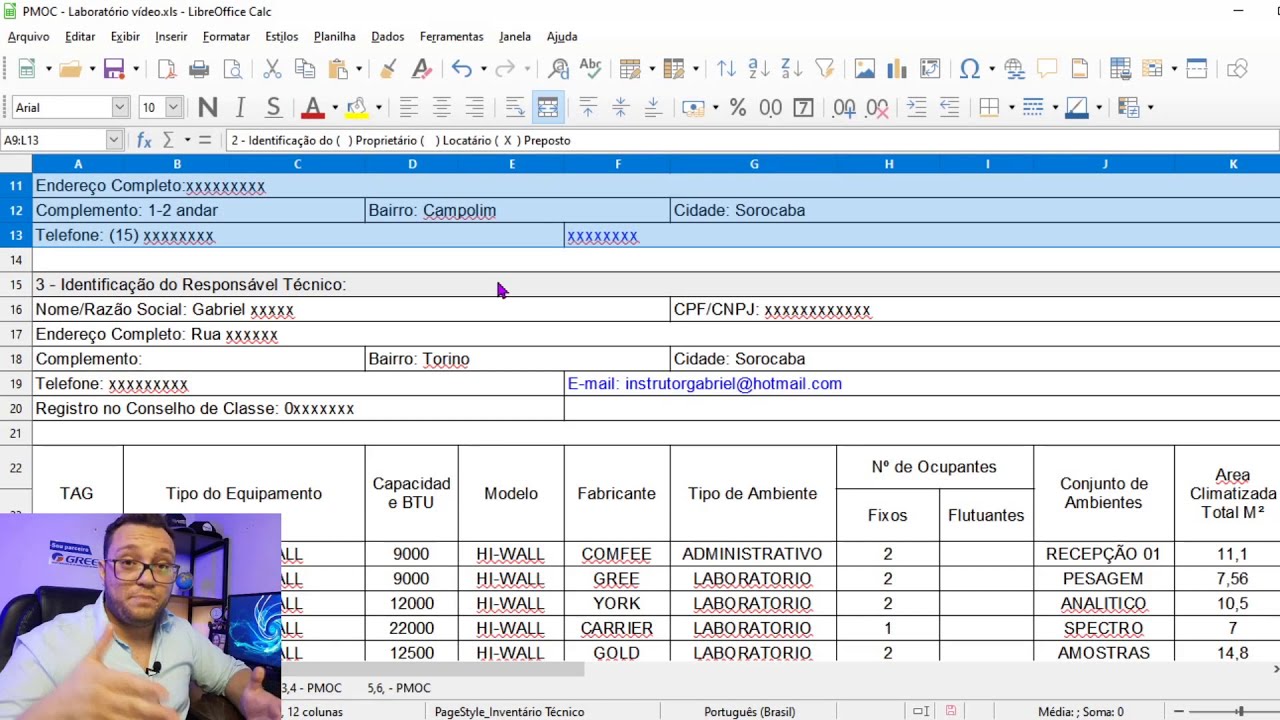This screenshot has width=1280, height=720.
Task: Open headers and footers tool
Action: 1080,69
